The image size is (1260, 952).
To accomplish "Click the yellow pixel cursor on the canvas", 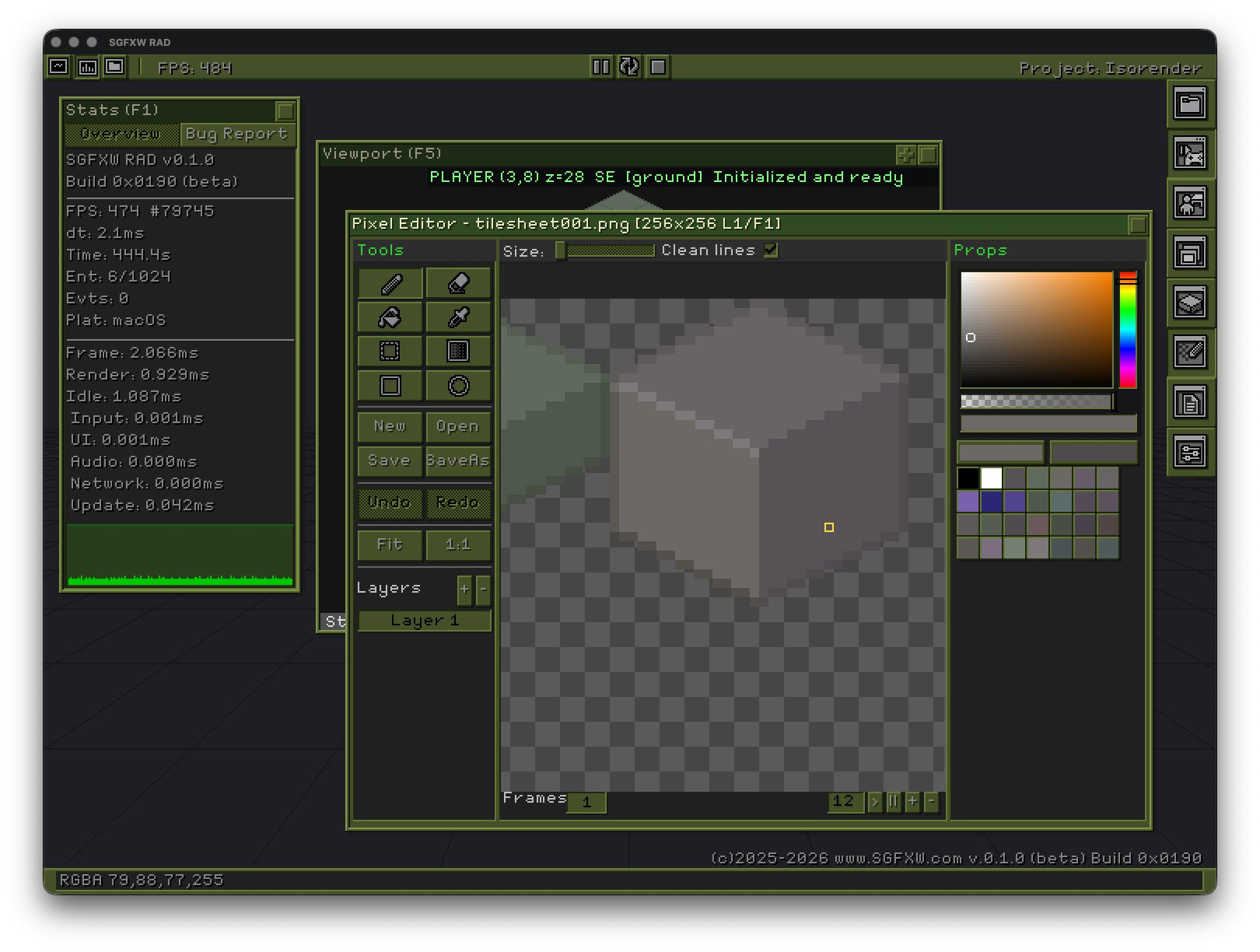I will tap(829, 527).
